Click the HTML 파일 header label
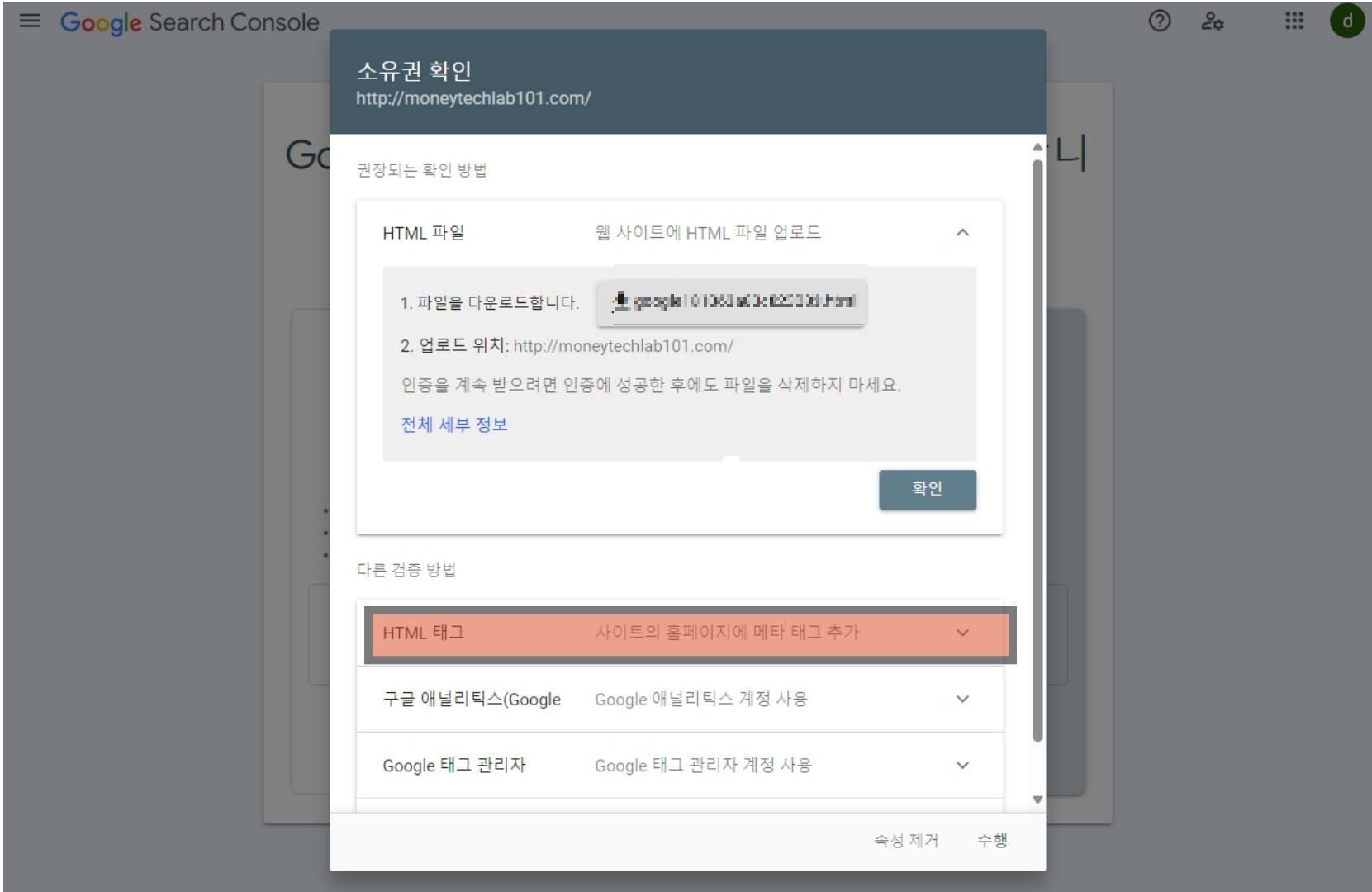The width and height of the screenshot is (1372, 892). click(x=423, y=233)
